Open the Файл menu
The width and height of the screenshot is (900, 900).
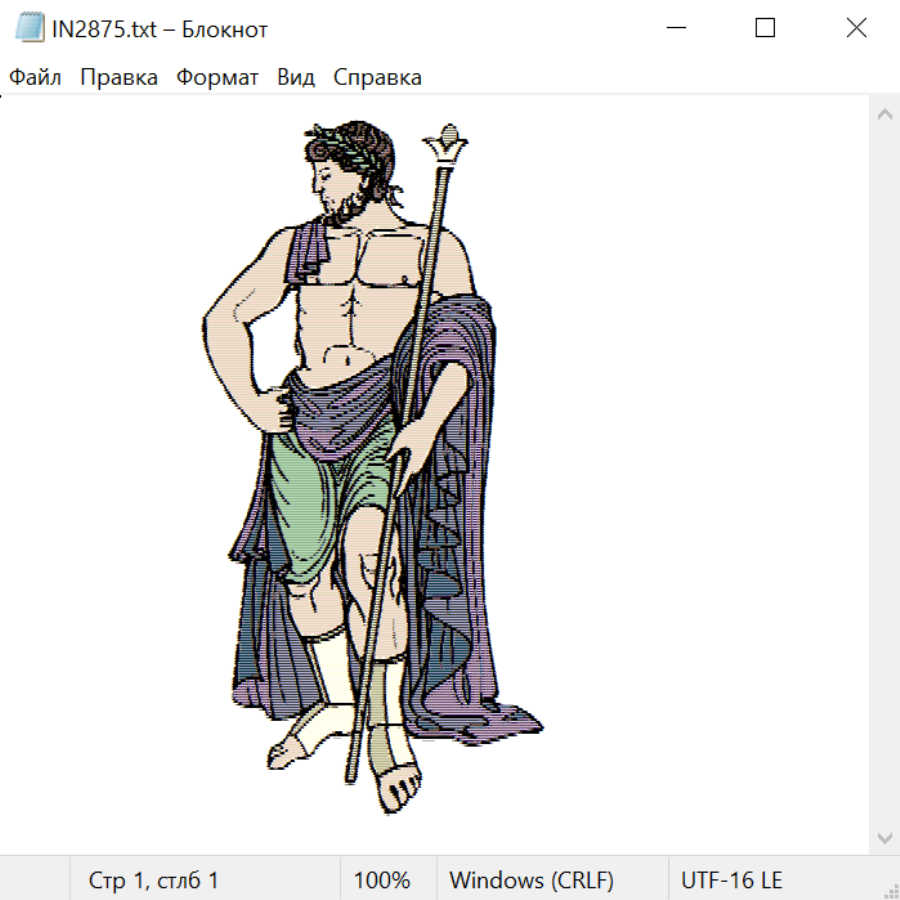click(35, 77)
